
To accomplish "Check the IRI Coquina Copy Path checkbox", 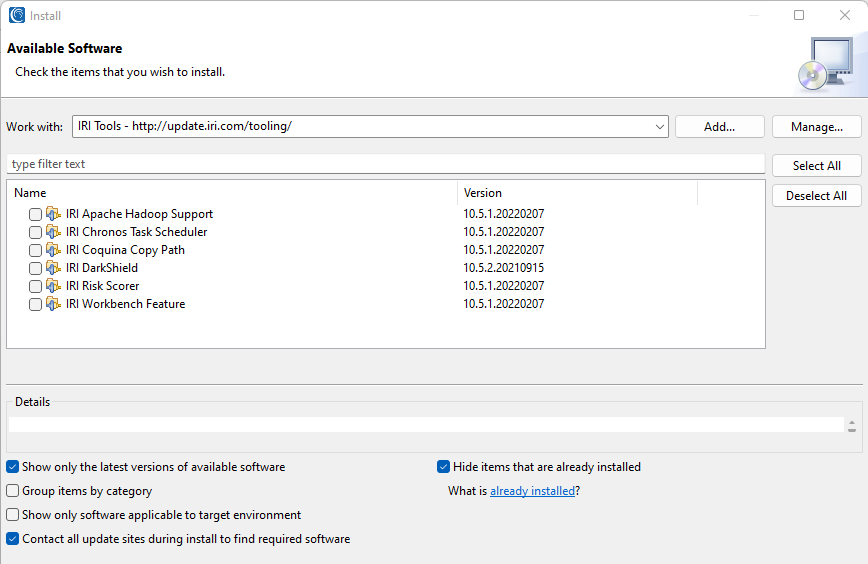I will [35, 250].
